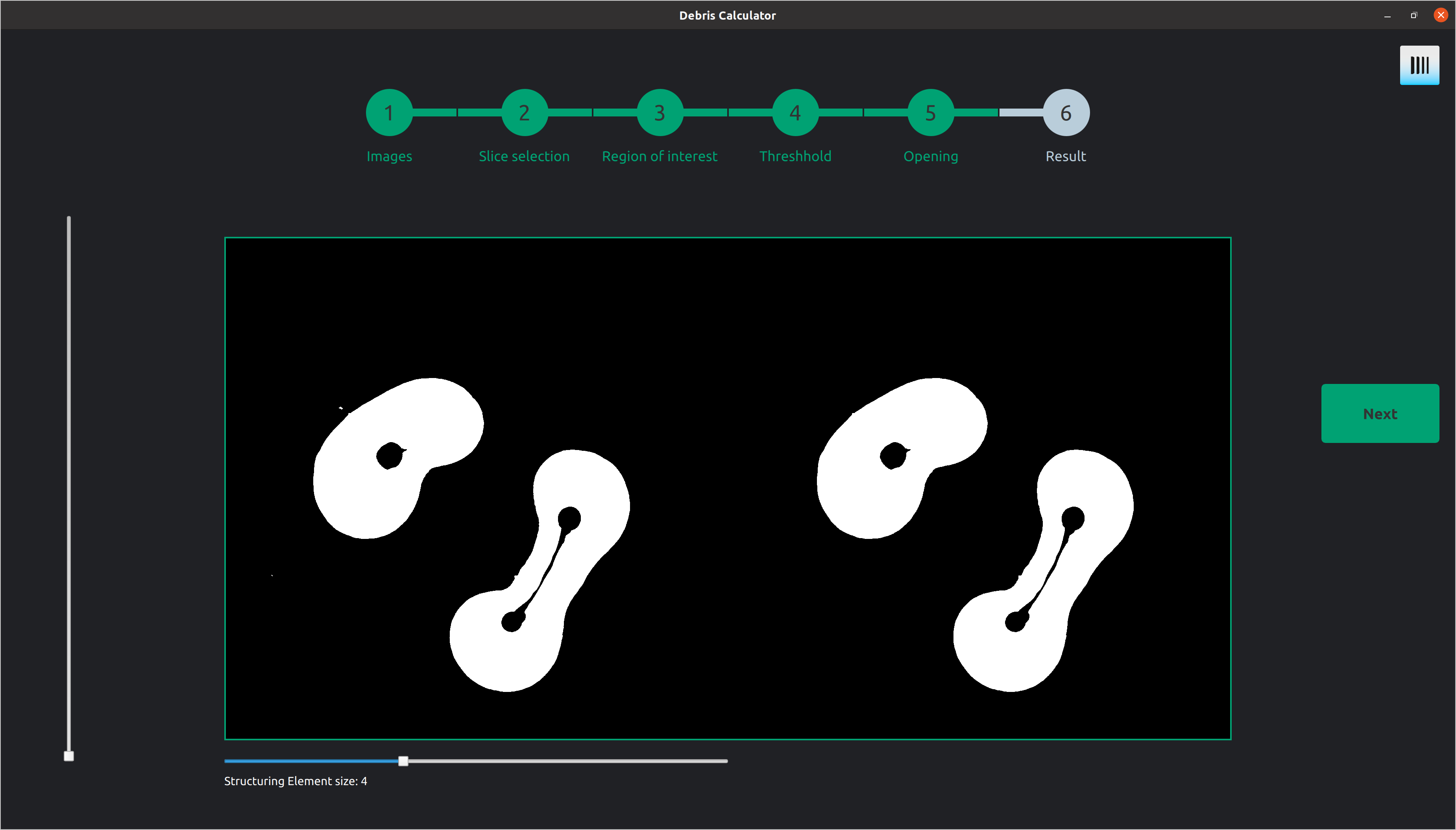Select step 3 Region of interest circle
Viewport: 1456px width, 830px height.
pyautogui.click(x=659, y=112)
